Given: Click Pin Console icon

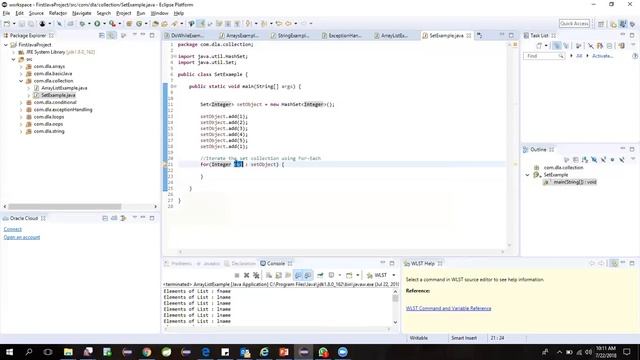Looking at the screenshot, I should point(320,275).
